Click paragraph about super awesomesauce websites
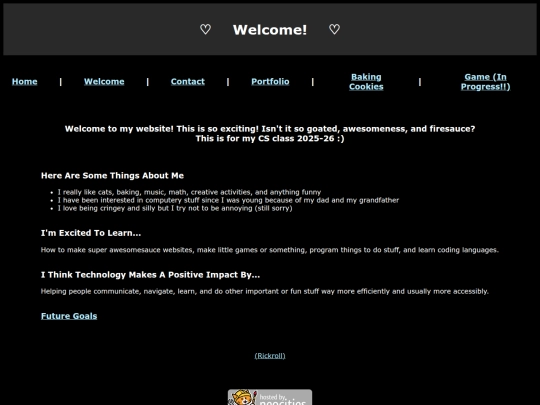This screenshot has height=405, width=540. pyautogui.click(x=270, y=250)
